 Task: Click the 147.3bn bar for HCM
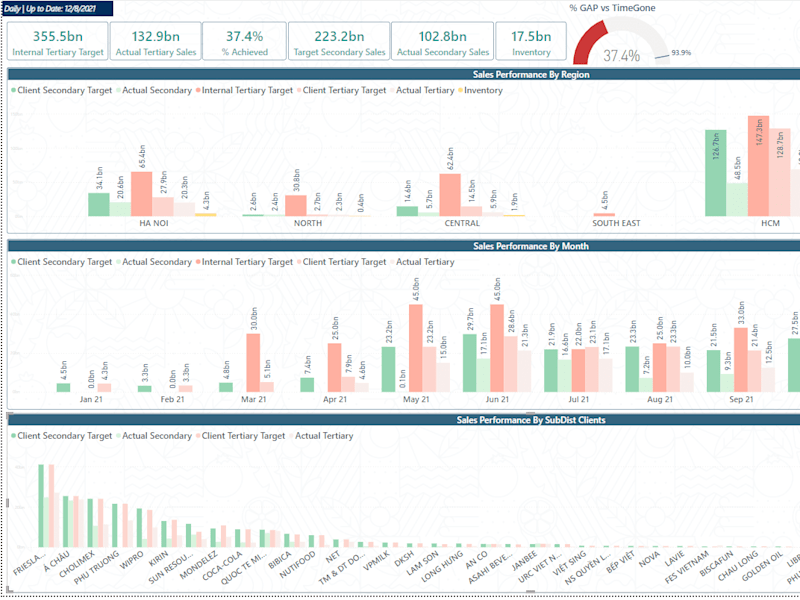point(758,166)
